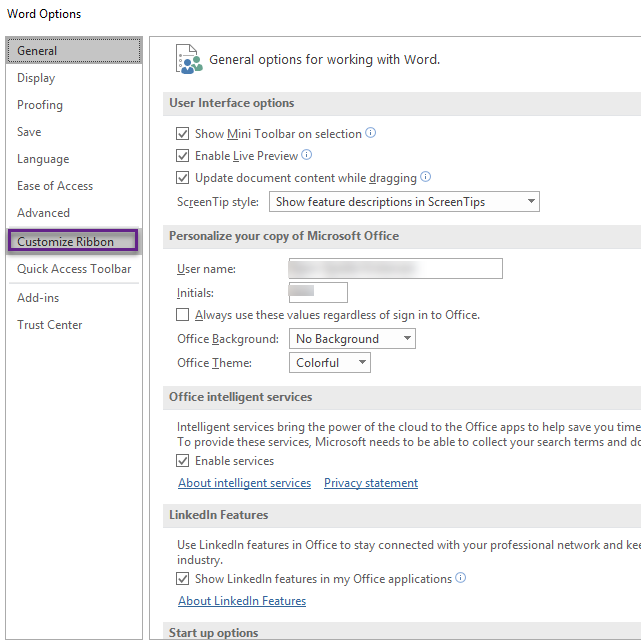Toggle Show LinkedIn features in my Office applications
Viewport: 641px width, 643px height.
(182, 579)
